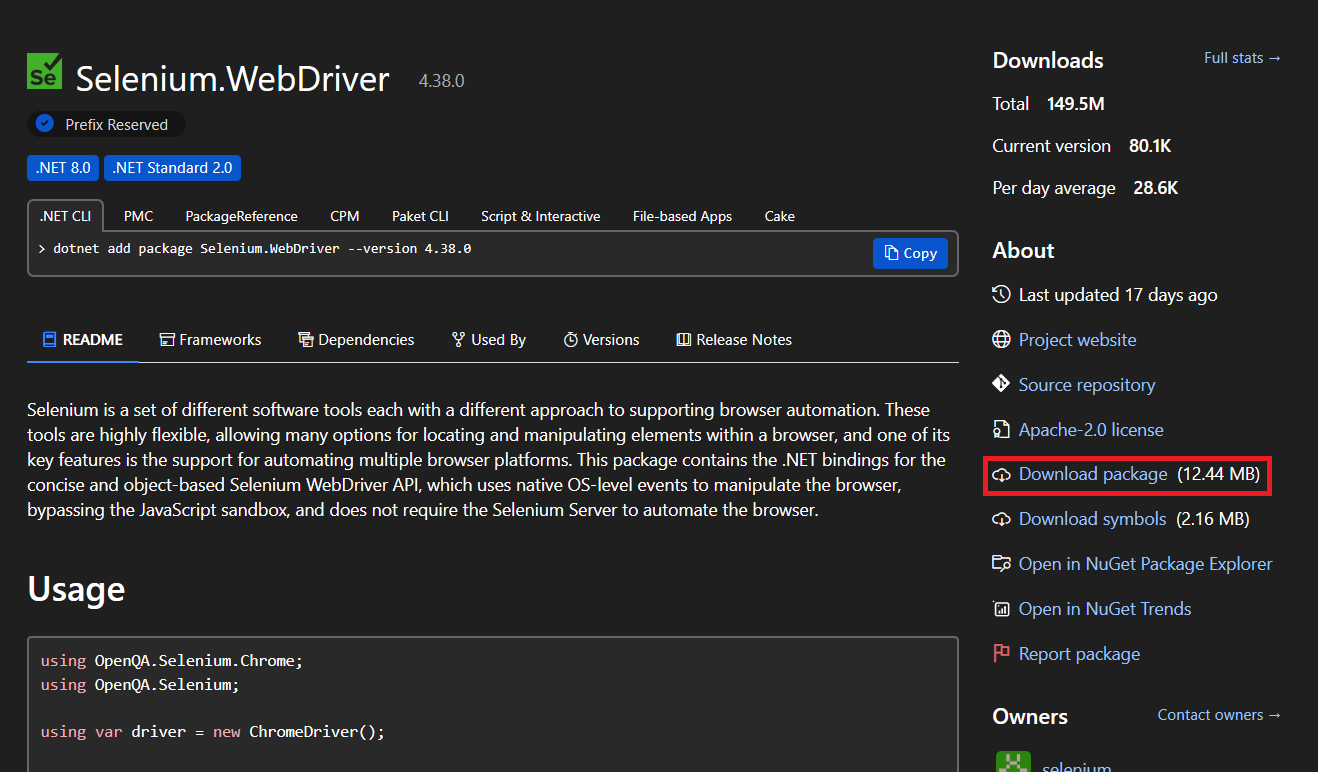Screen dimensions: 1318x772
Task: Click the Selenium package logo icon
Action: (x=45, y=72)
